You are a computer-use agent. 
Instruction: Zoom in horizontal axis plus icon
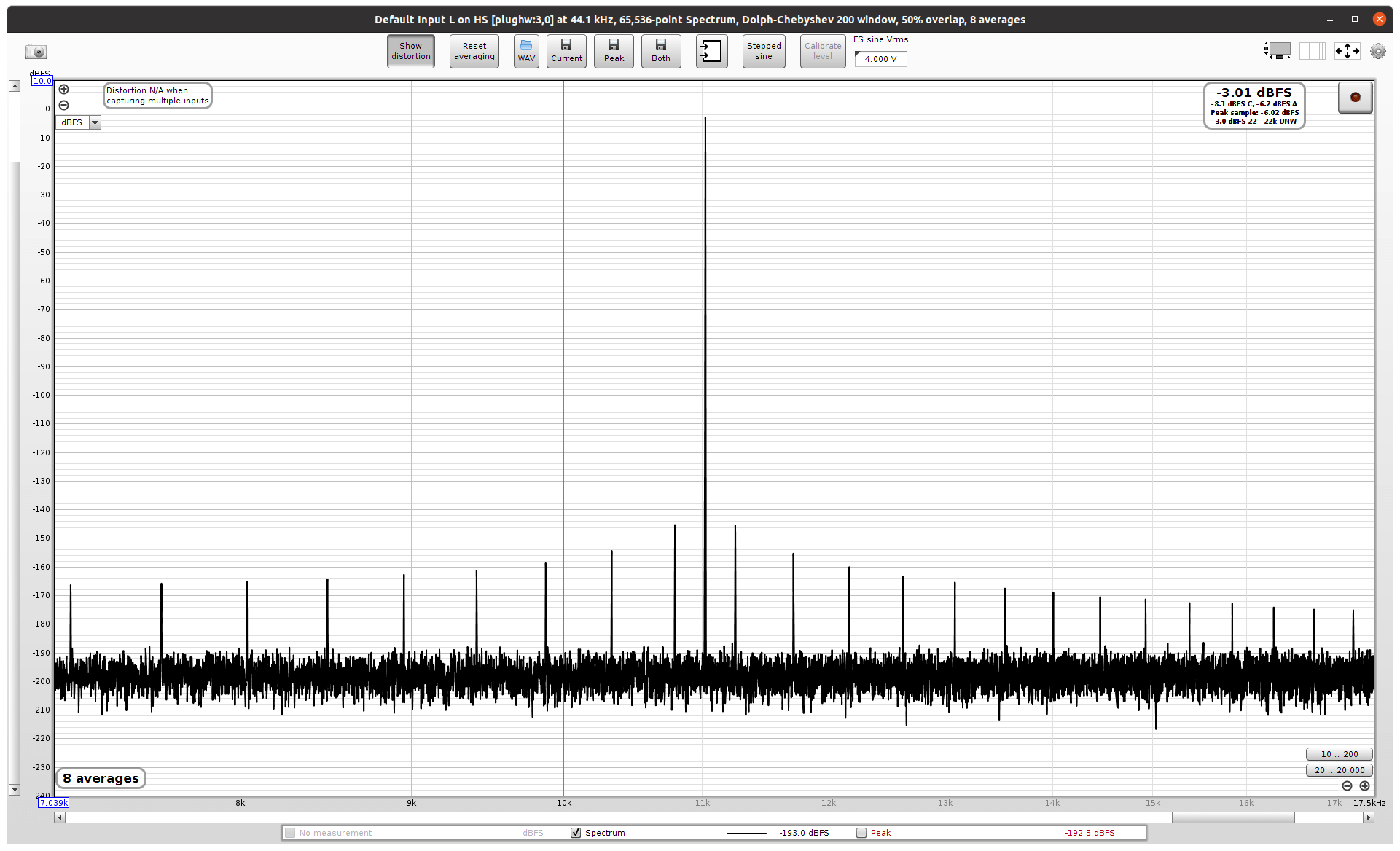point(1364,785)
